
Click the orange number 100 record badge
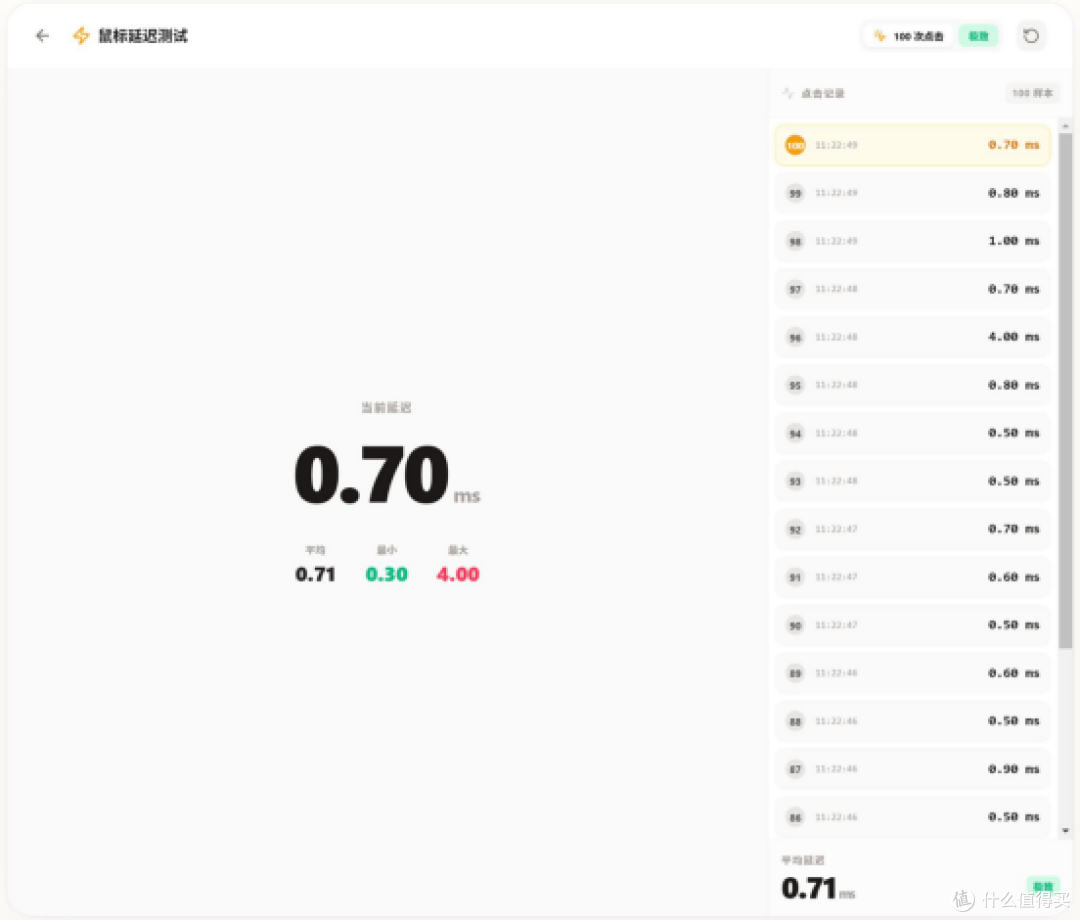pyautogui.click(x=795, y=145)
